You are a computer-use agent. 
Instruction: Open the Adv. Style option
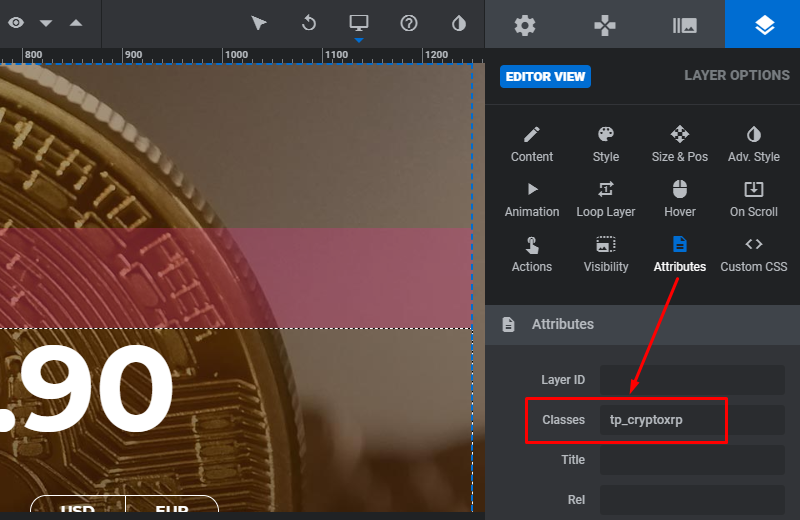click(x=754, y=144)
